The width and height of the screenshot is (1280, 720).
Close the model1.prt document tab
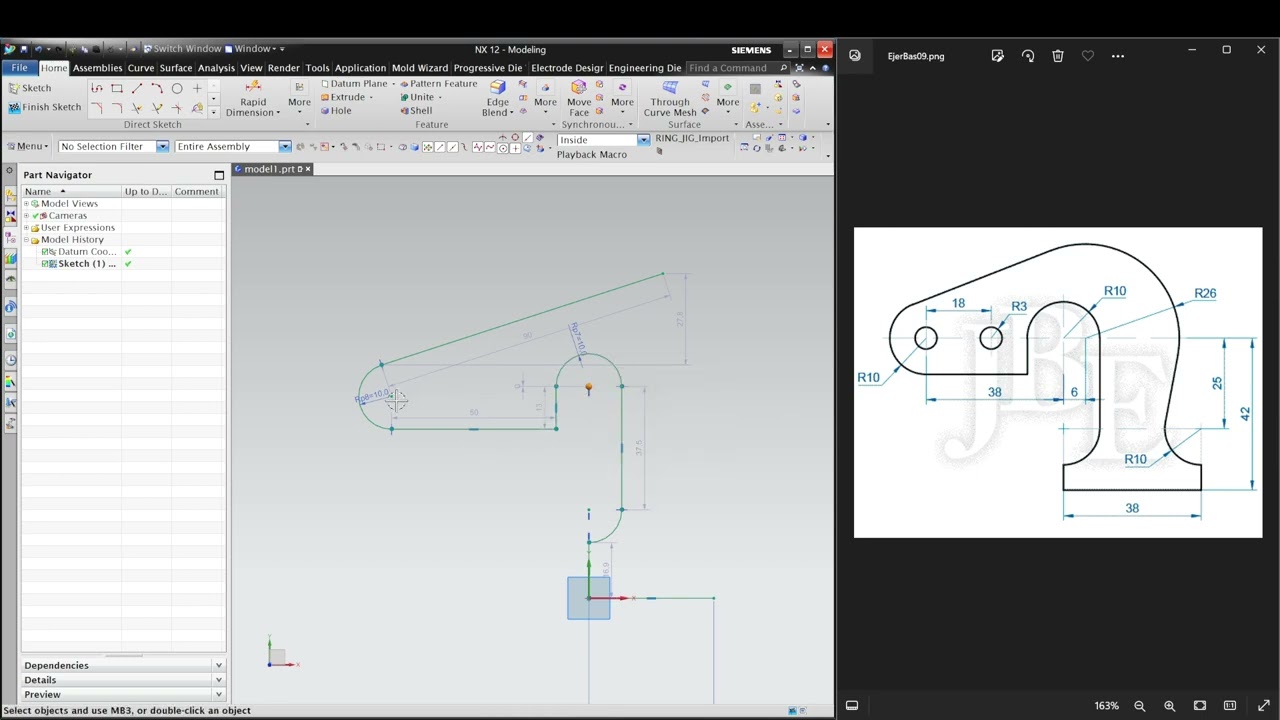[x=308, y=169]
